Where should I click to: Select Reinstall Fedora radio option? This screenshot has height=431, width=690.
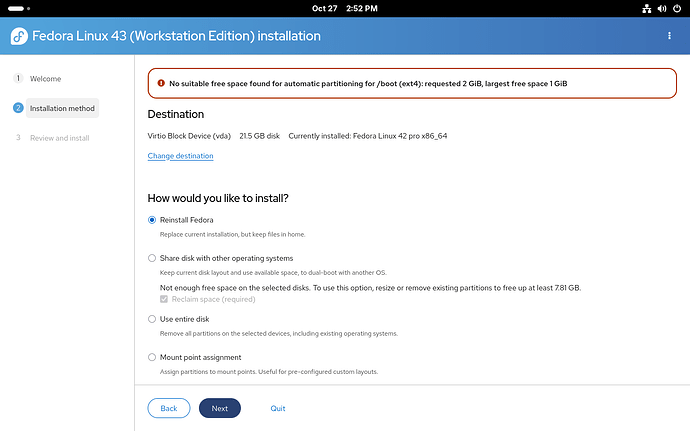(152, 220)
